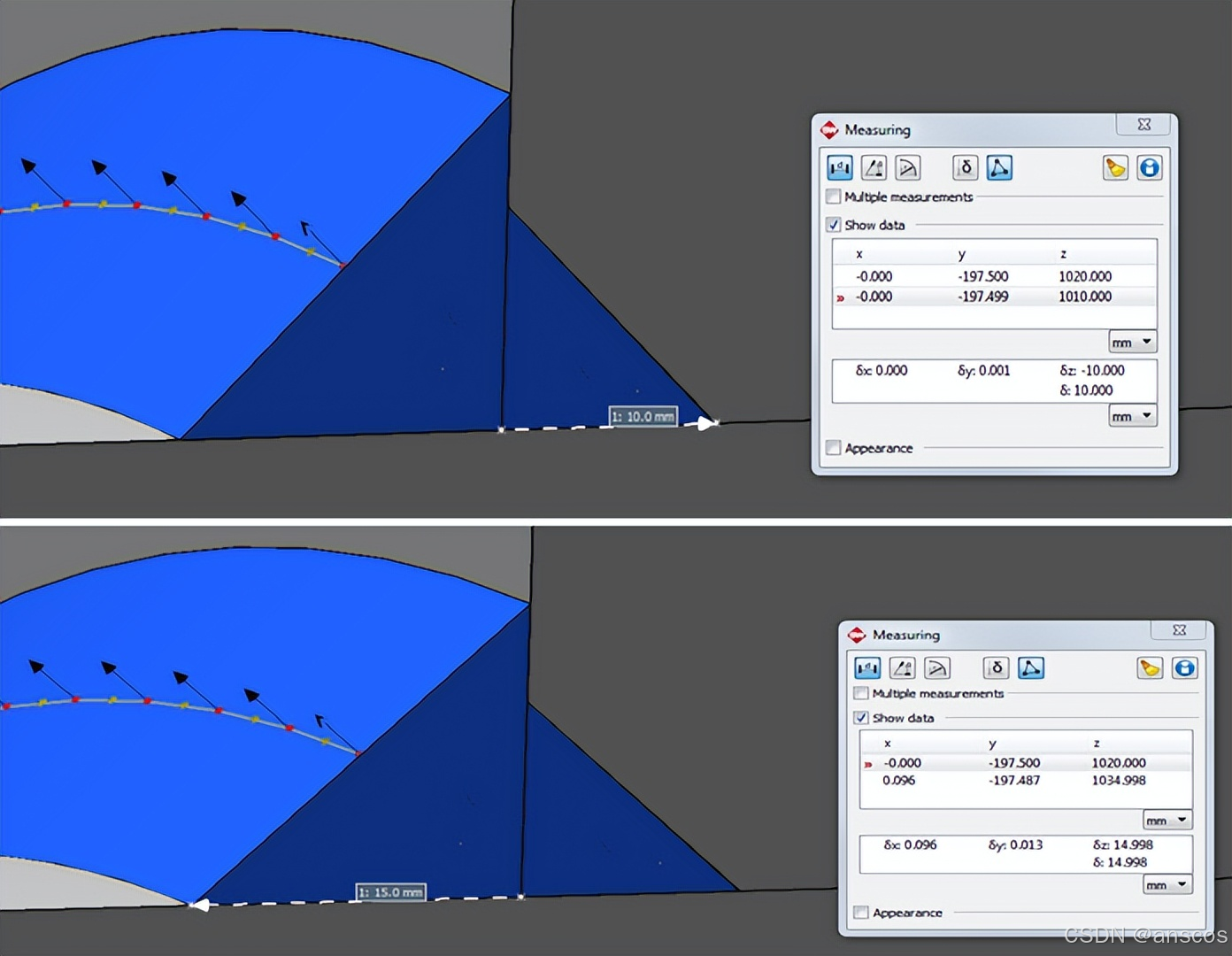Click the broom clear icon in 14.998 mm Measuring dialog
The height and width of the screenshot is (956, 1232).
pos(1150,667)
